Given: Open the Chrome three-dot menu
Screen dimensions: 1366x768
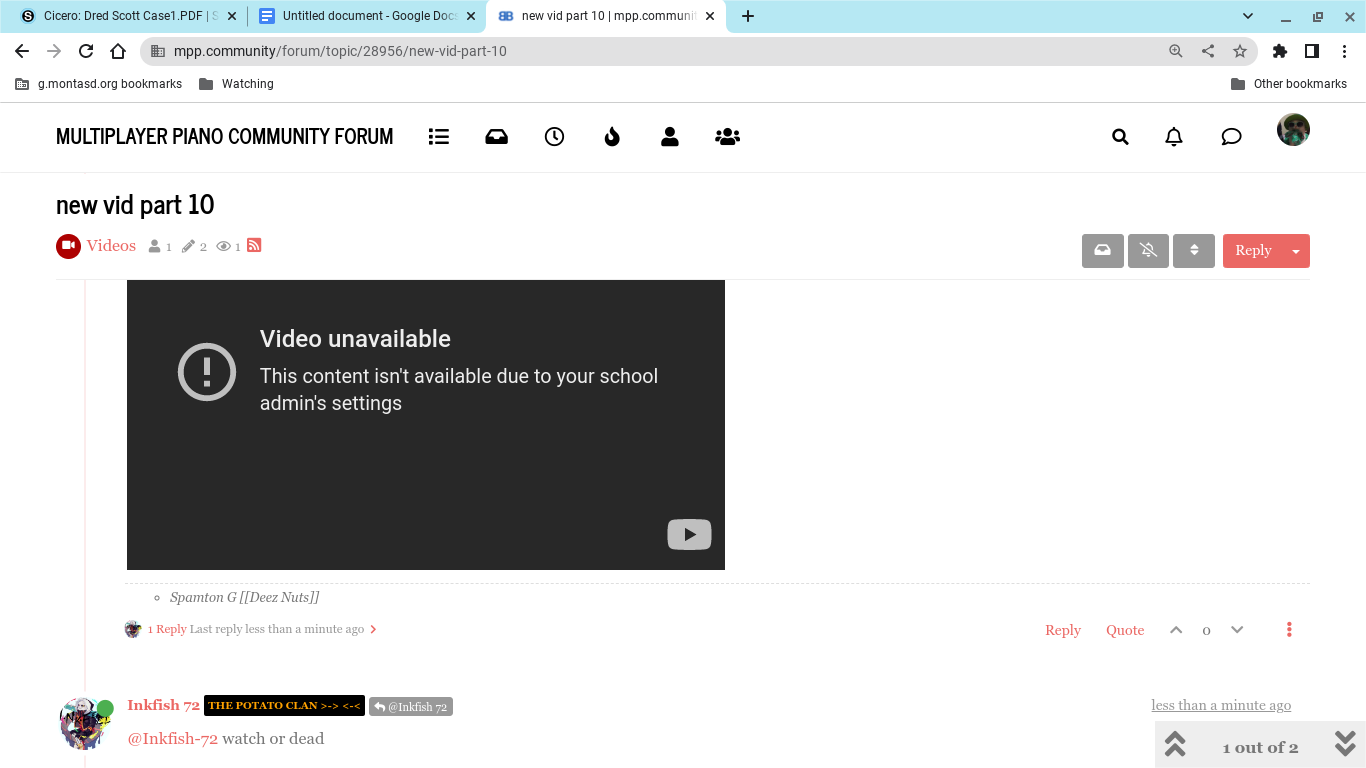Looking at the screenshot, I should [1344, 51].
